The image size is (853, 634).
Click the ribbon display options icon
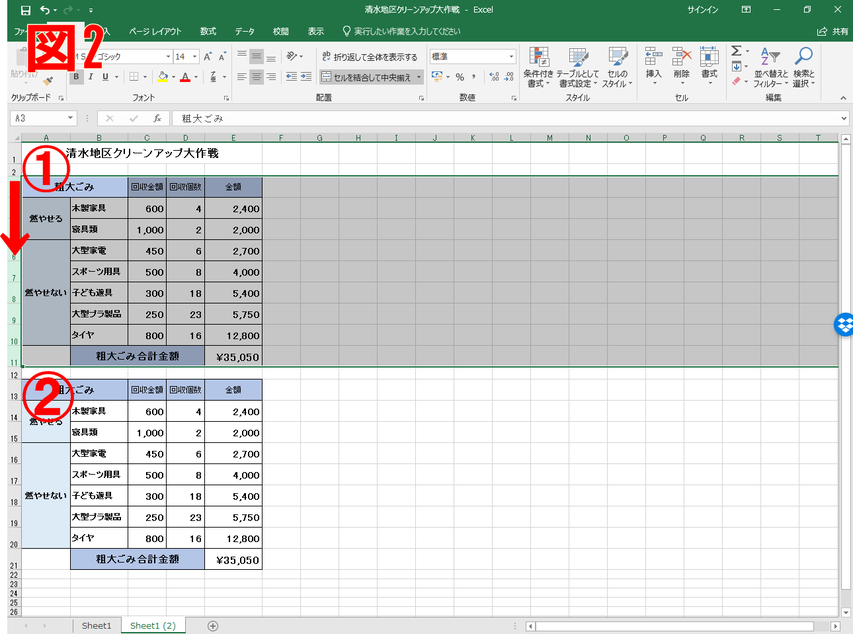click(746, 10)
